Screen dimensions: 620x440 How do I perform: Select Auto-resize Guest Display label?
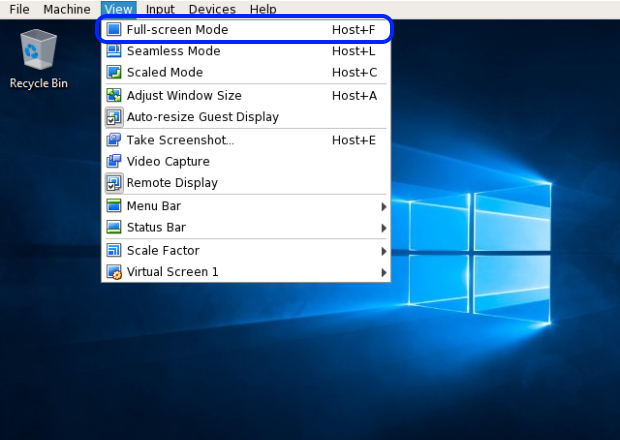(x=203, y=117)
